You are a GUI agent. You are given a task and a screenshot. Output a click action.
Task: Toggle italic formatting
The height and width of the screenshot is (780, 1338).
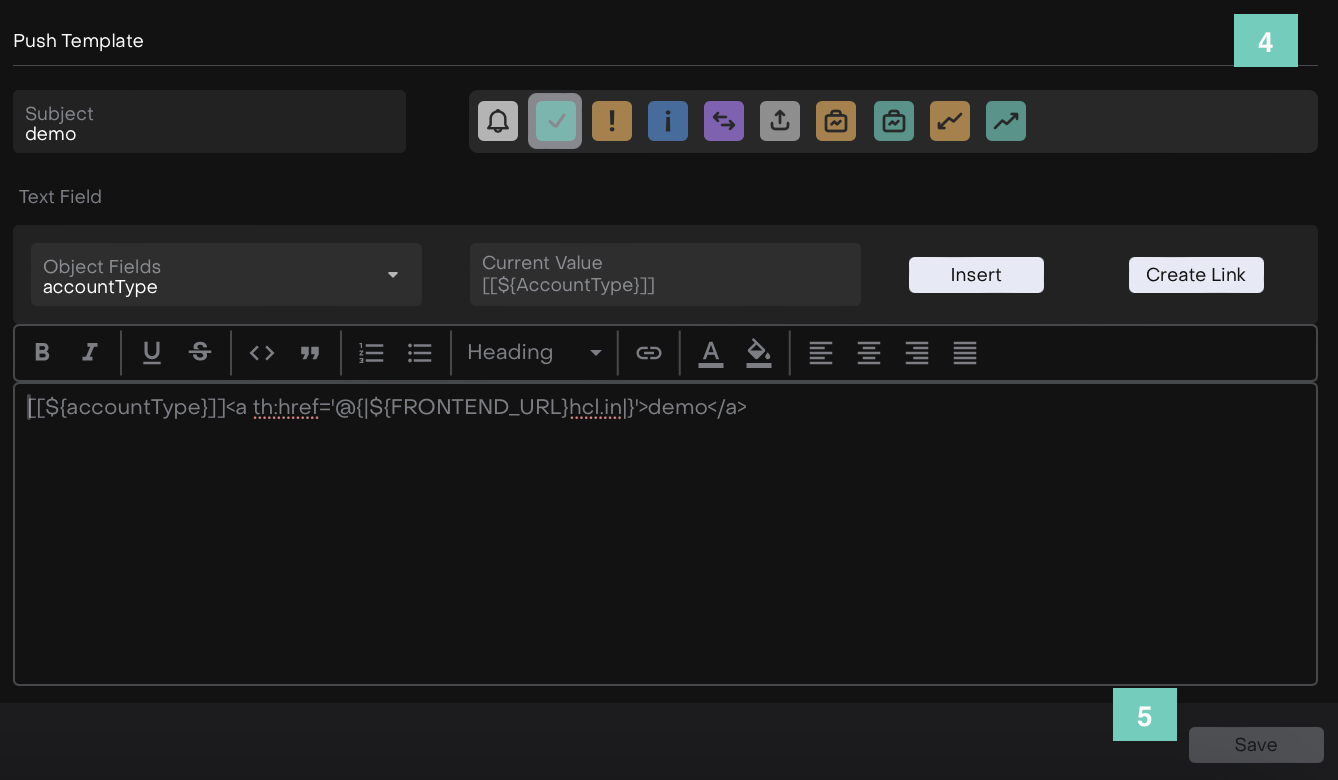pyautogui.click(x=90, y=352)
